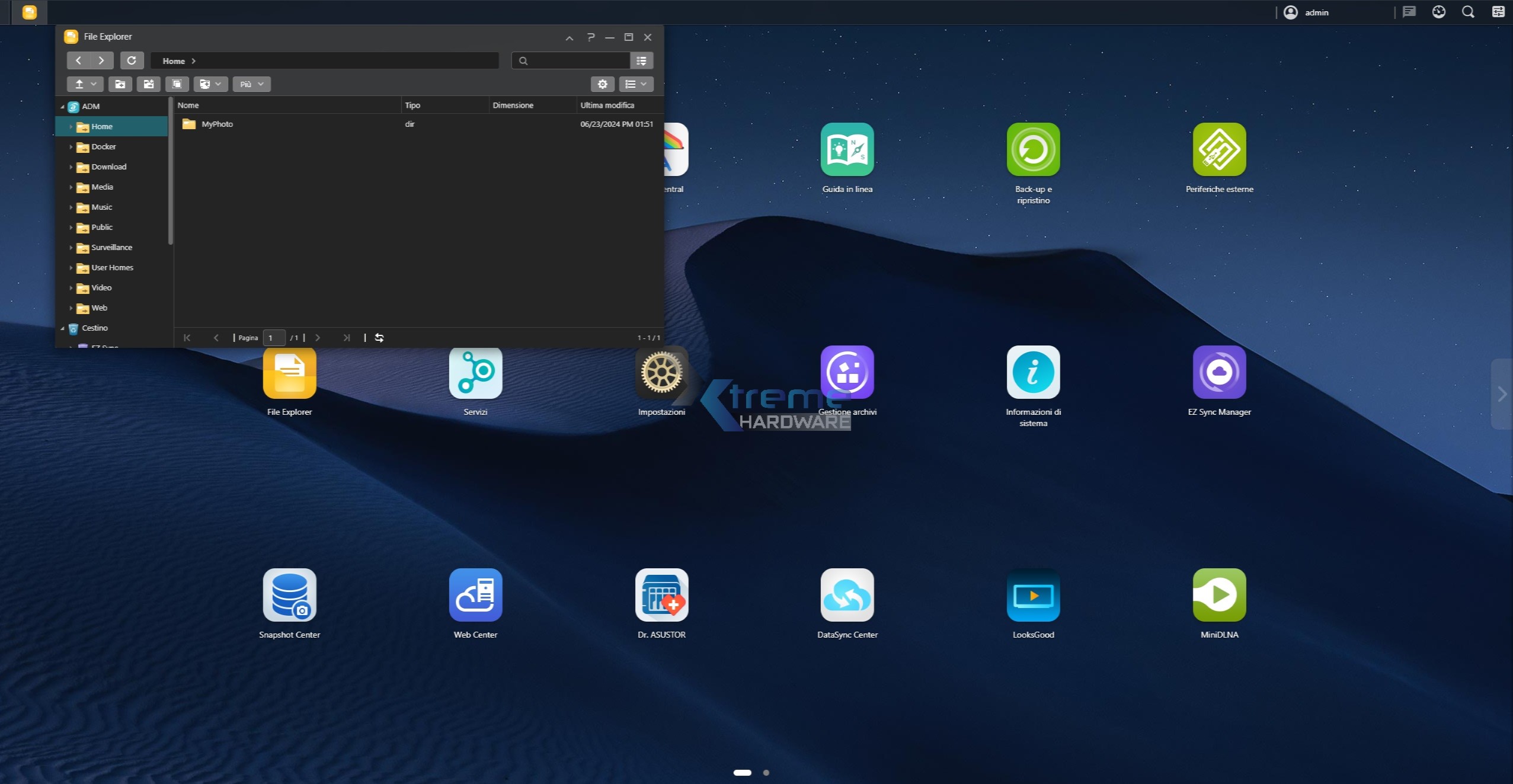Open the Dr. ASUSTOR desktop app
This screenshot has width=1513, height=784.
[661, 596]
